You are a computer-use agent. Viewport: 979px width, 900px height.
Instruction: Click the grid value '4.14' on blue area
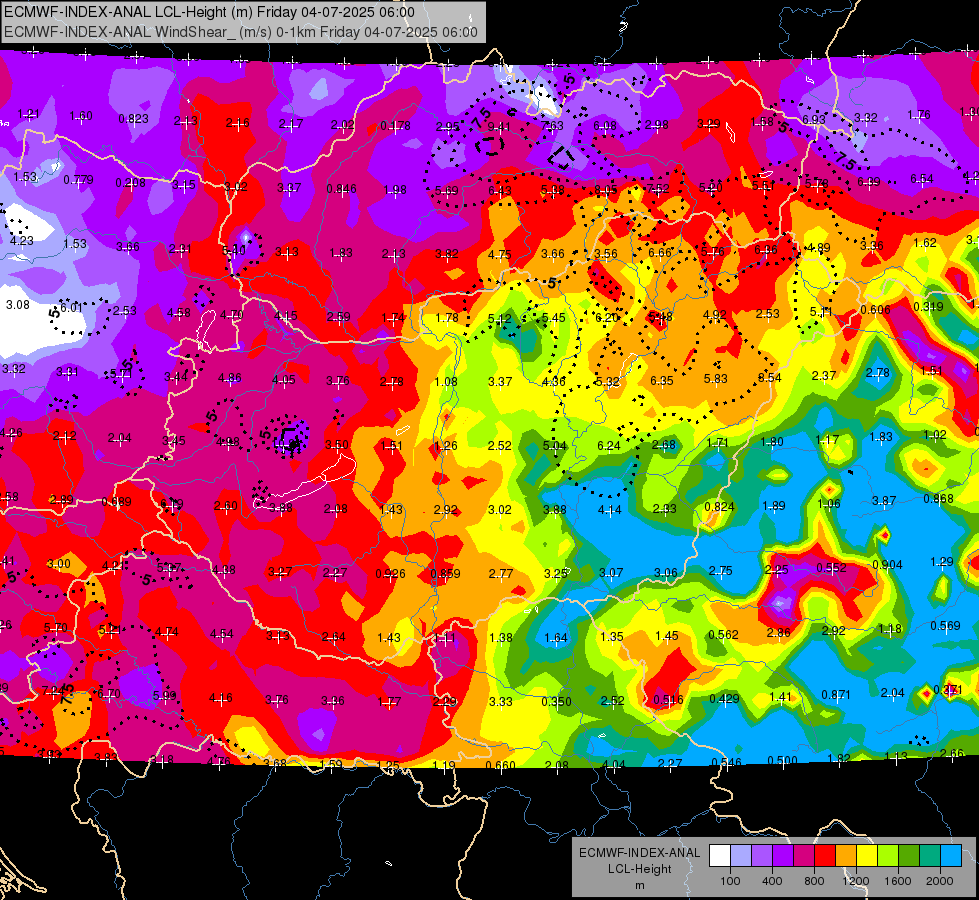coord(609,510)
